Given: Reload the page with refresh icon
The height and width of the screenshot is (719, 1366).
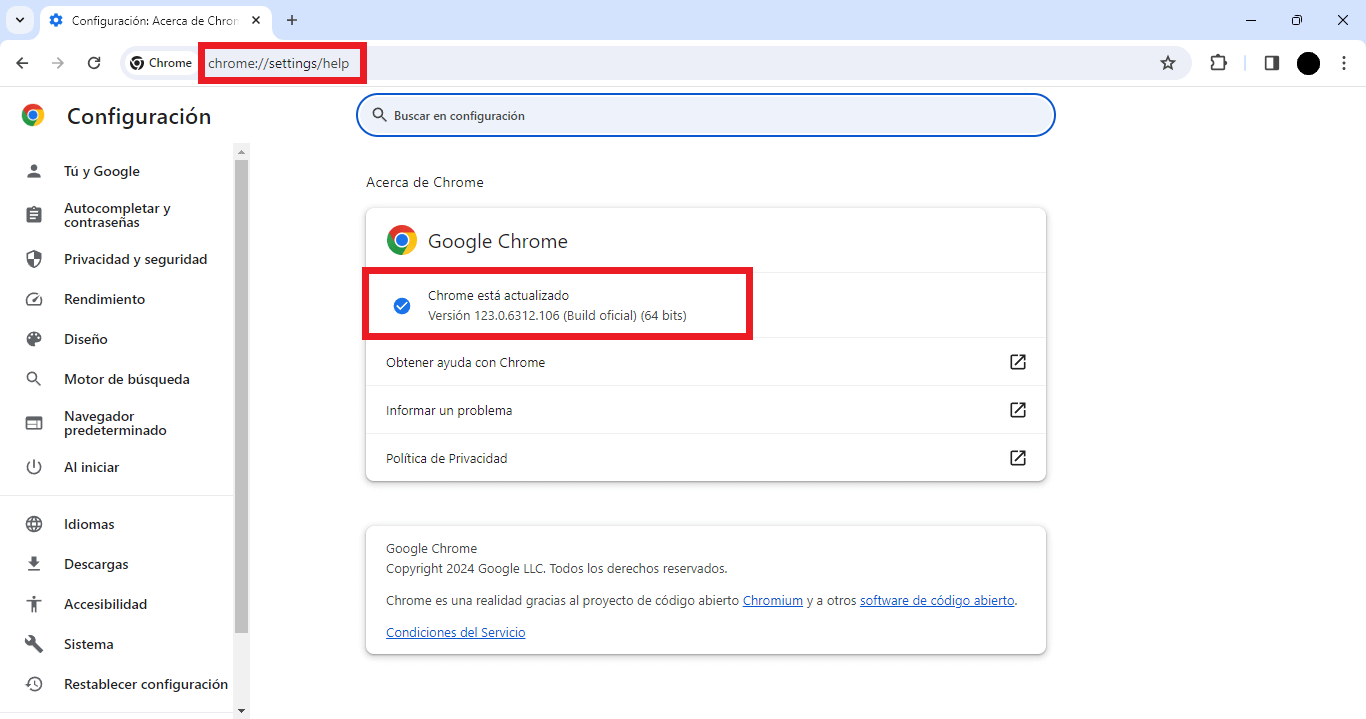Looking at the screenshot, I should (x=94, y=63).
